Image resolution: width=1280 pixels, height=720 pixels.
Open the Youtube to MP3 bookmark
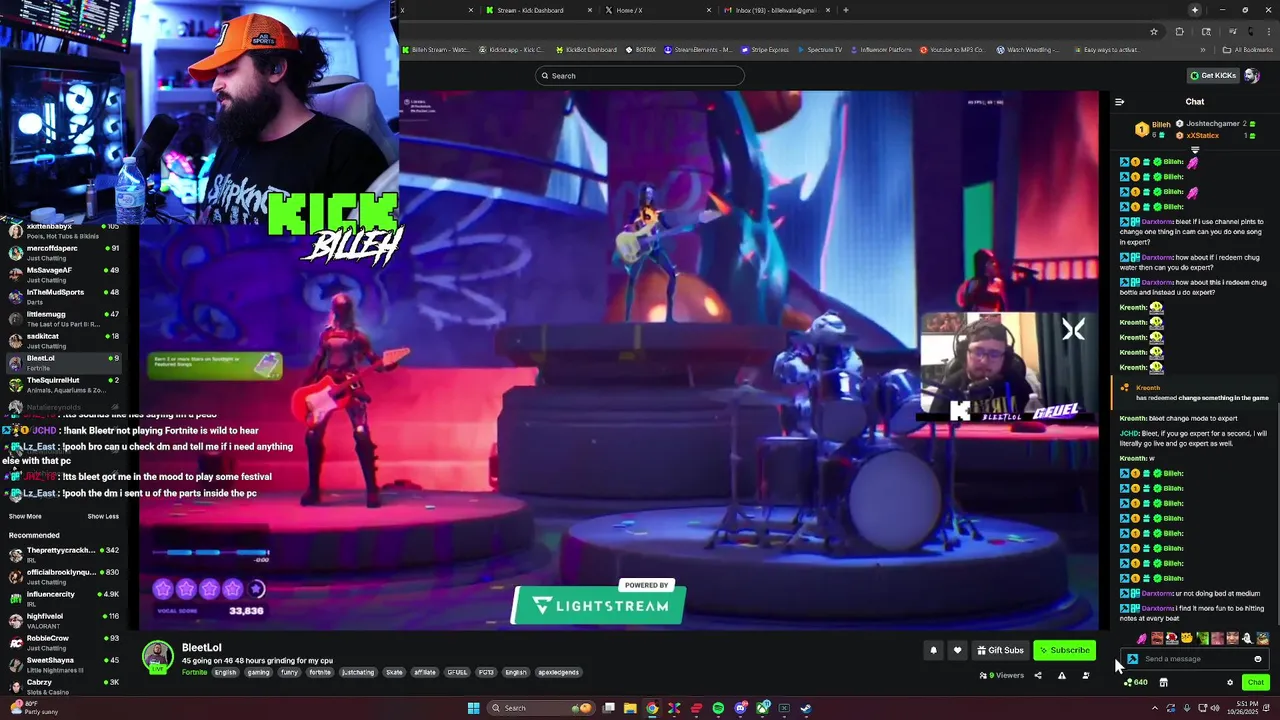(952, 50)
